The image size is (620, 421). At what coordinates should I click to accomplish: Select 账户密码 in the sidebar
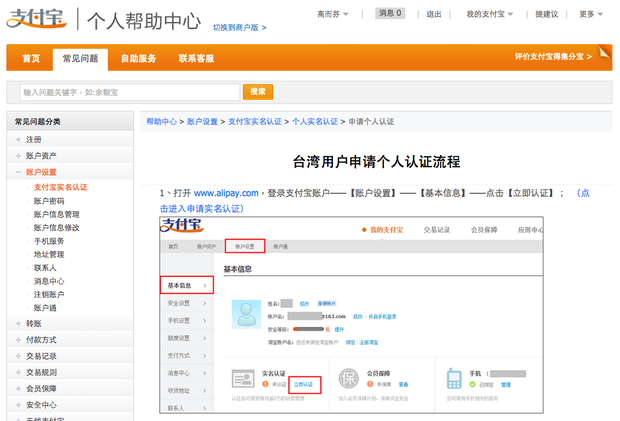pos(49,201)
